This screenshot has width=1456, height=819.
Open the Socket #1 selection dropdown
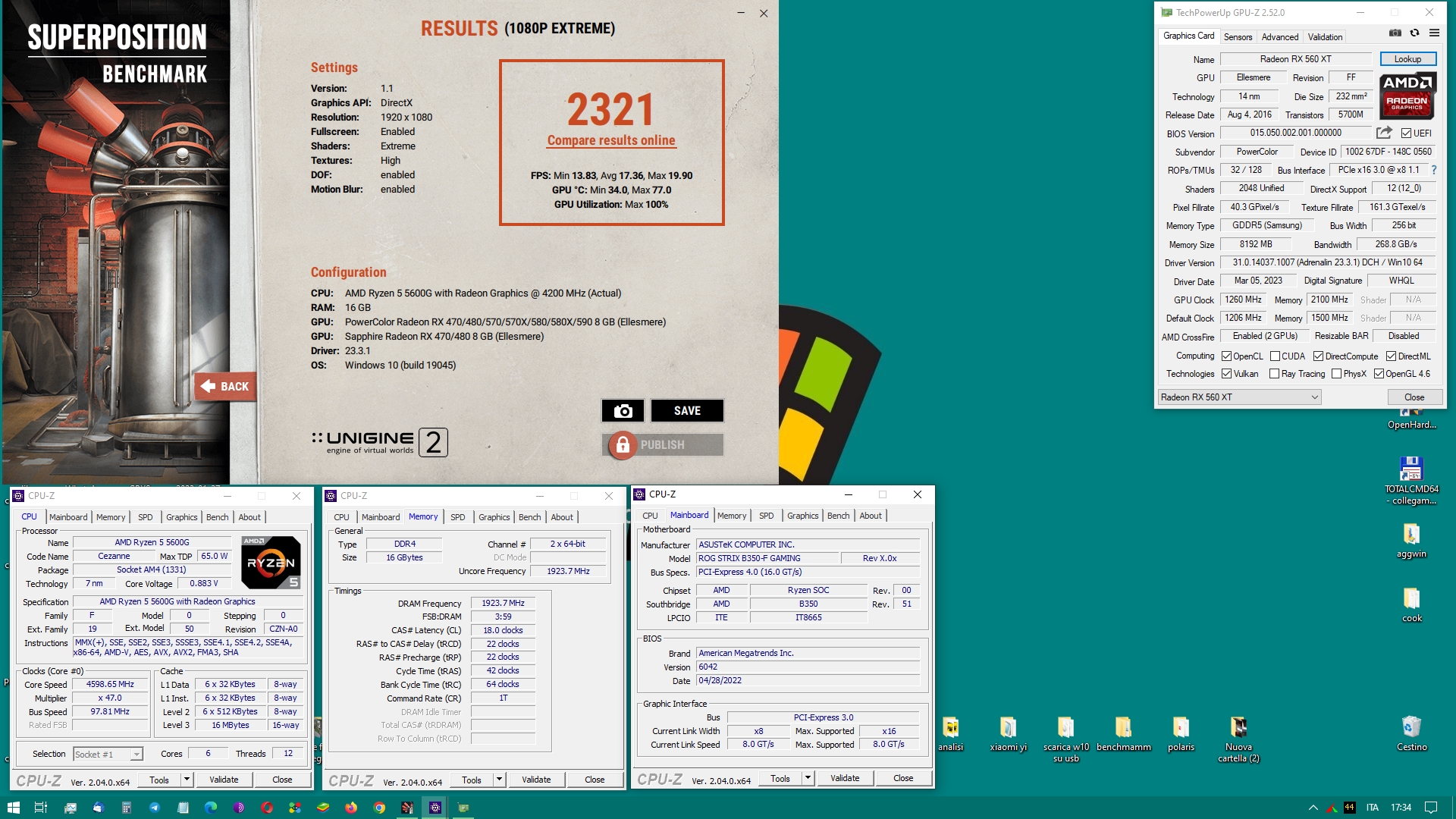pos(108,754)
